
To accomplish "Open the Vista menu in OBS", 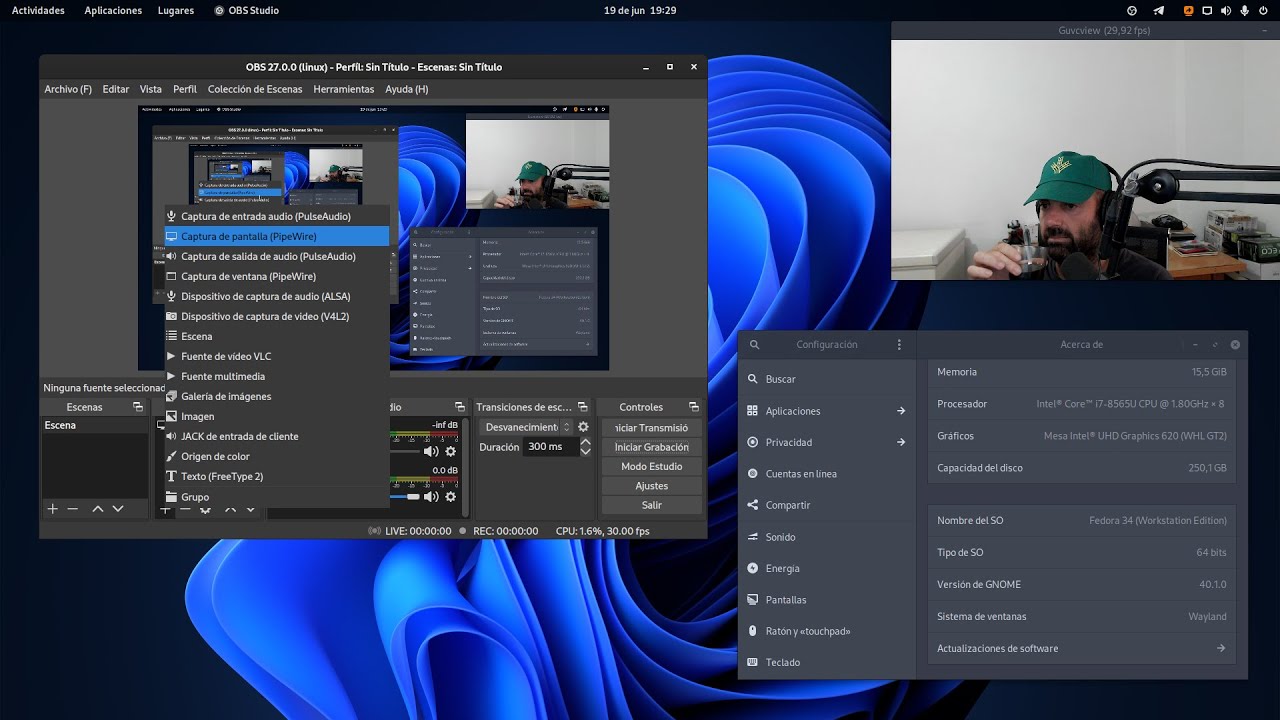I will (x=151, y=89).
